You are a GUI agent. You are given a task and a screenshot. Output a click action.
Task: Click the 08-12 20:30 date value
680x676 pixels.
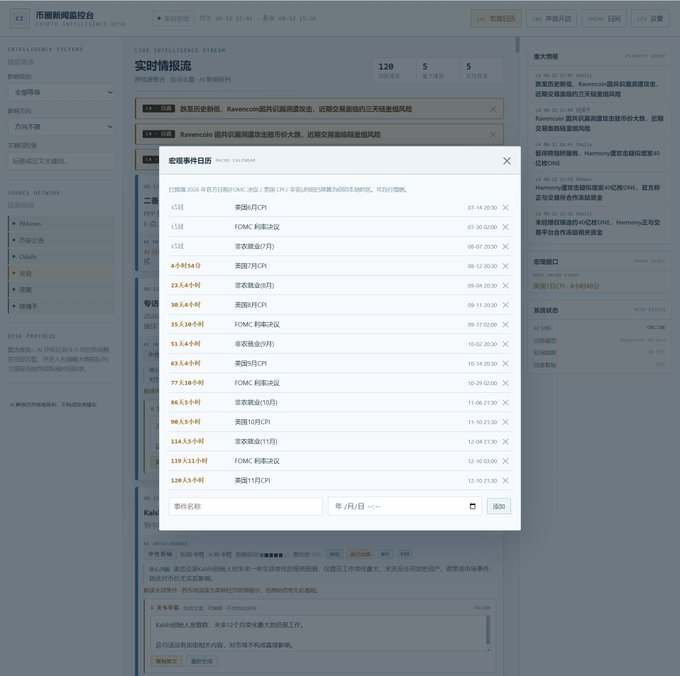point(482,266)
